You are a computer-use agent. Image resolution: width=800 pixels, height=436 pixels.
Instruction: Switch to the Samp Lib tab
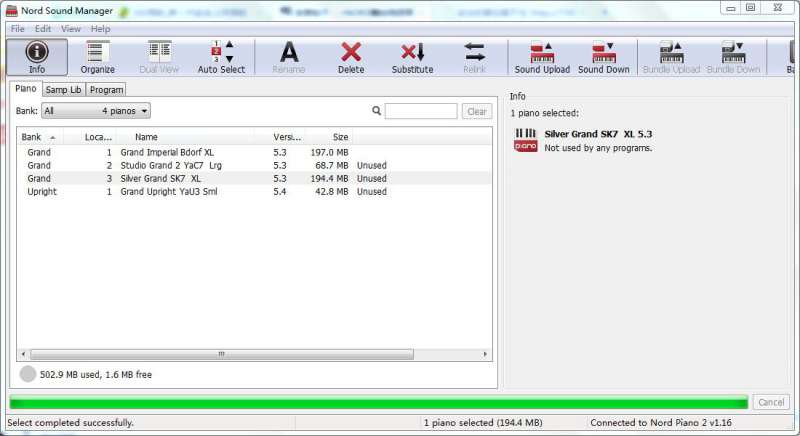point(63,90)
